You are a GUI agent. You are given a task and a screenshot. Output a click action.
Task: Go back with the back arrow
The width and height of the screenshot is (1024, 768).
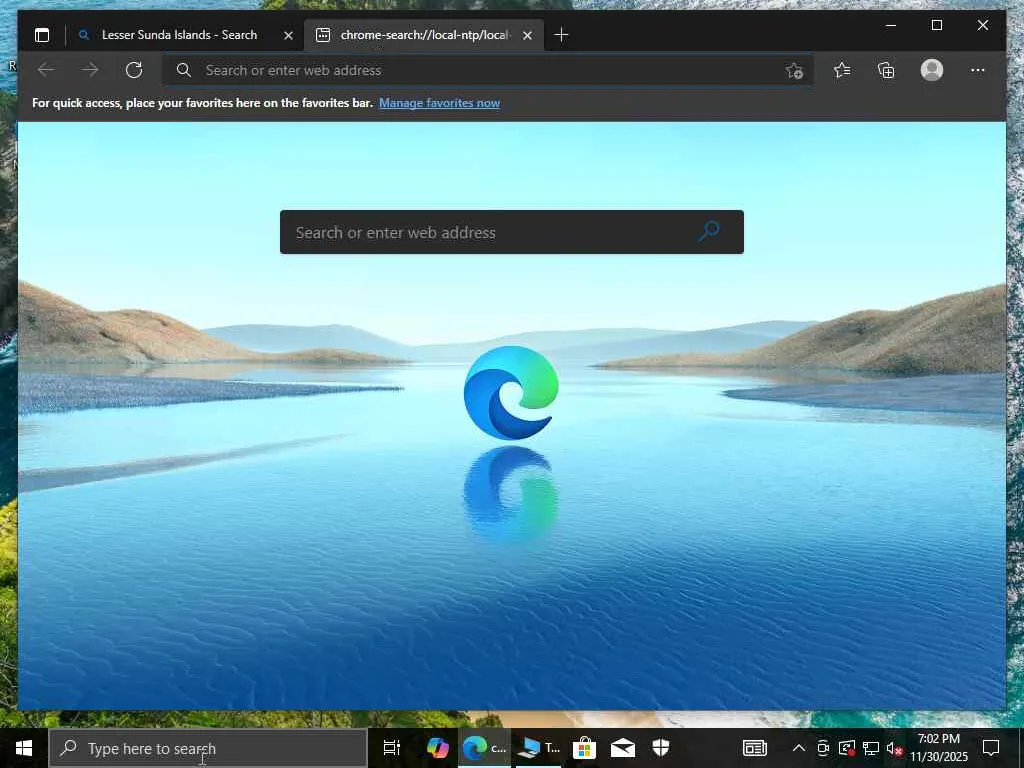(46, 70)
